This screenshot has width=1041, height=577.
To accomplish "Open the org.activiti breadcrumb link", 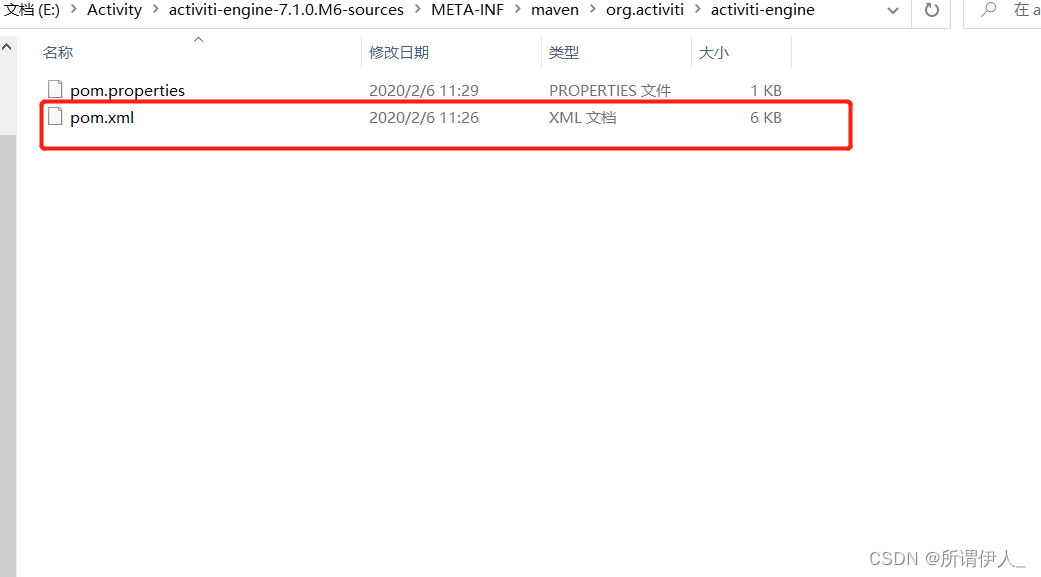I will [x=645, y=10].
